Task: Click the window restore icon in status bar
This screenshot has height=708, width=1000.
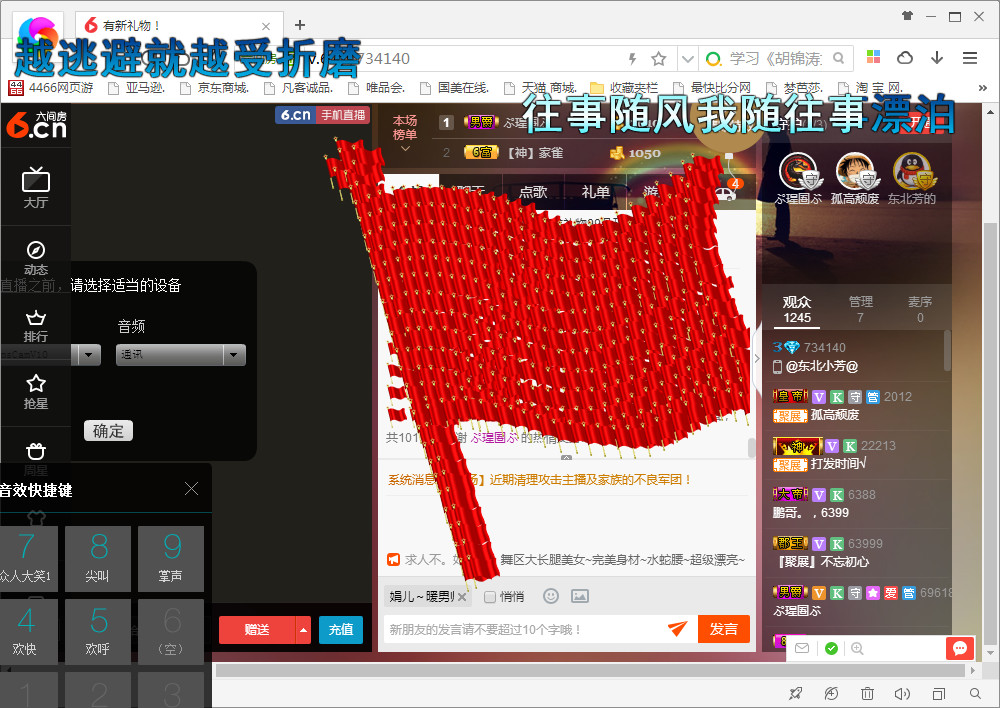Action: (x=939, y=693)
